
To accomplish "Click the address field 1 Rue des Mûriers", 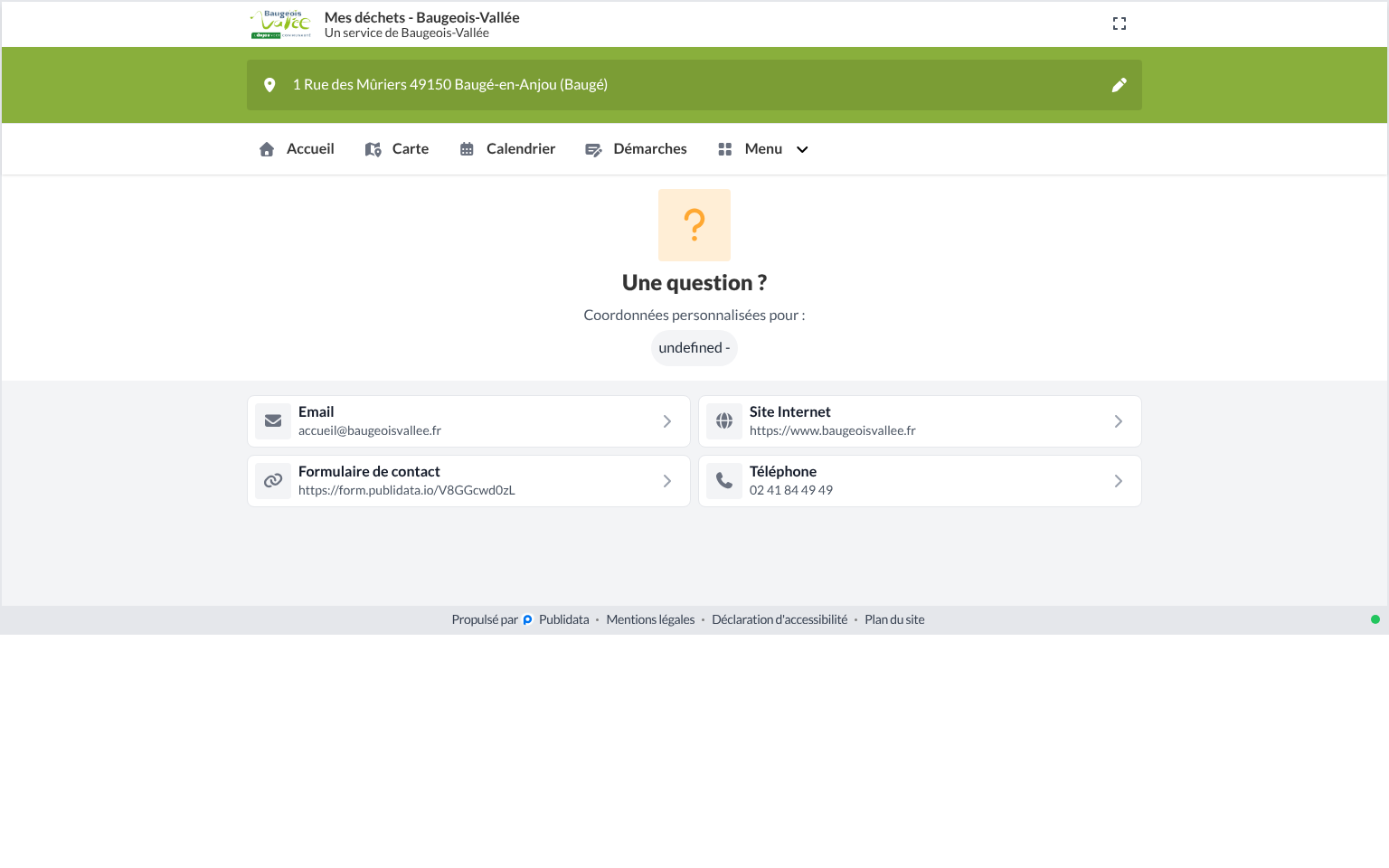I will [x=694, y=85].
